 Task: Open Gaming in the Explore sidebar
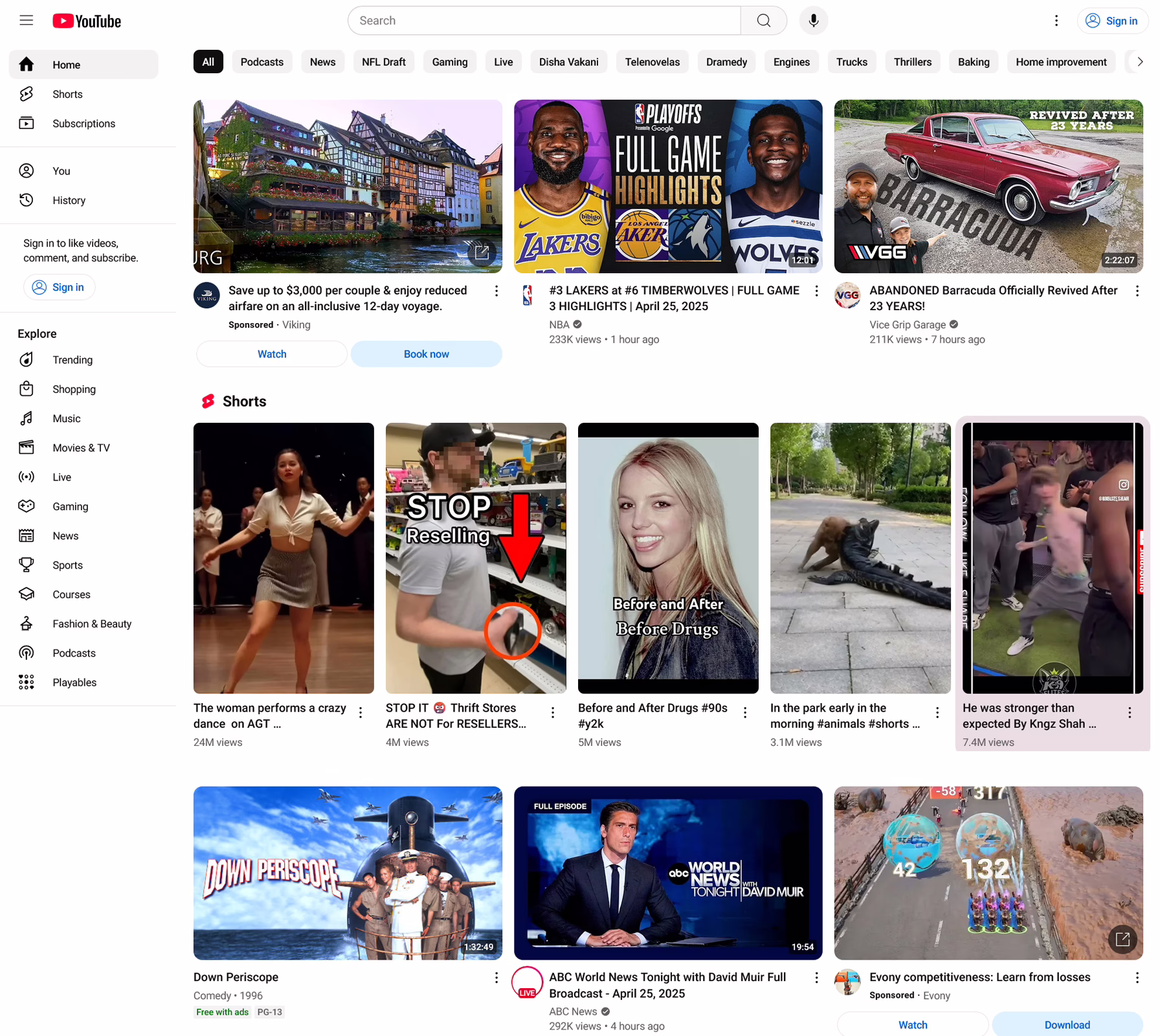click(x=84, y=506)
